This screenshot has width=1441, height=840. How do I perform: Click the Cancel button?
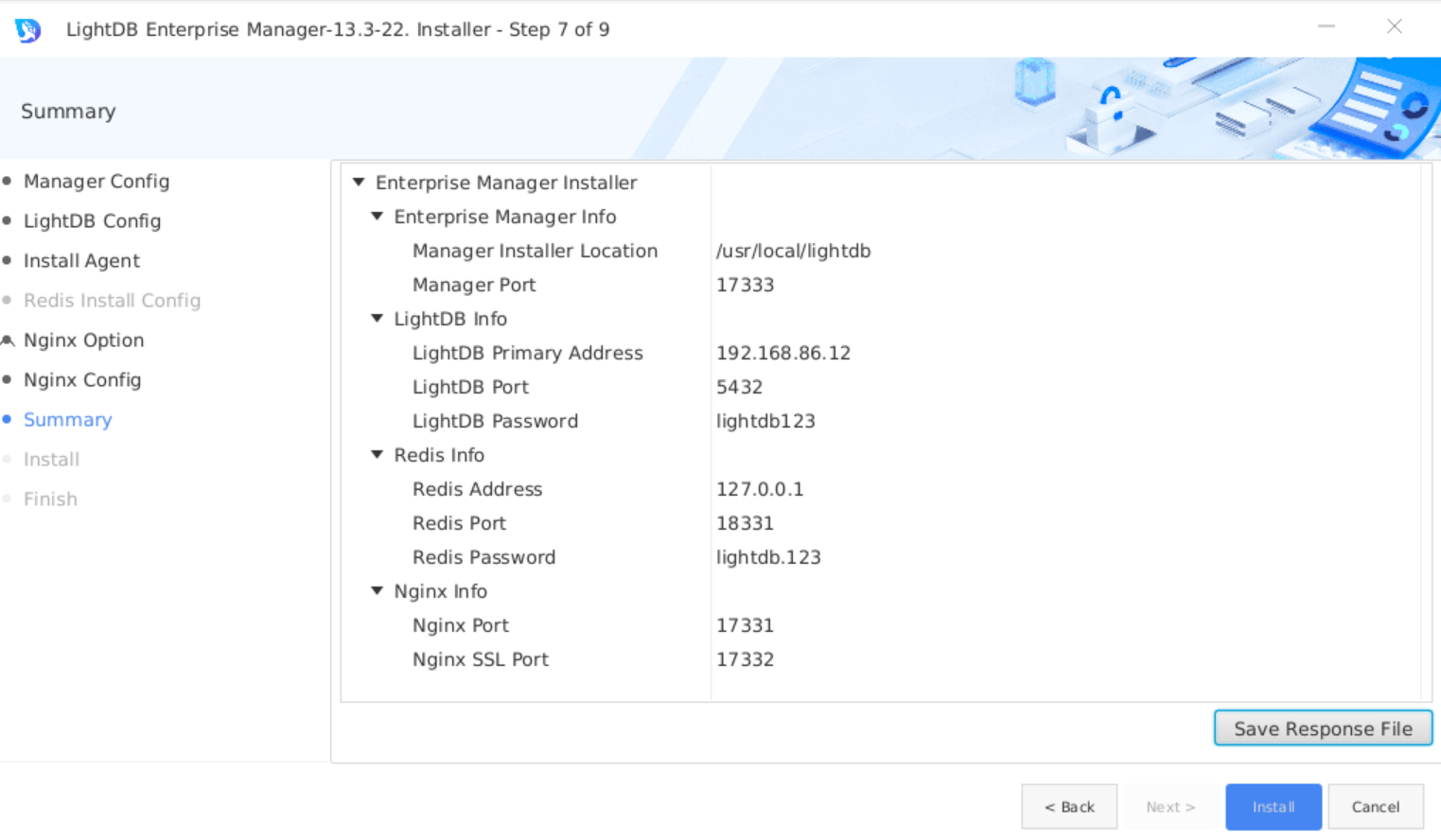click(x=1376, y=807)
